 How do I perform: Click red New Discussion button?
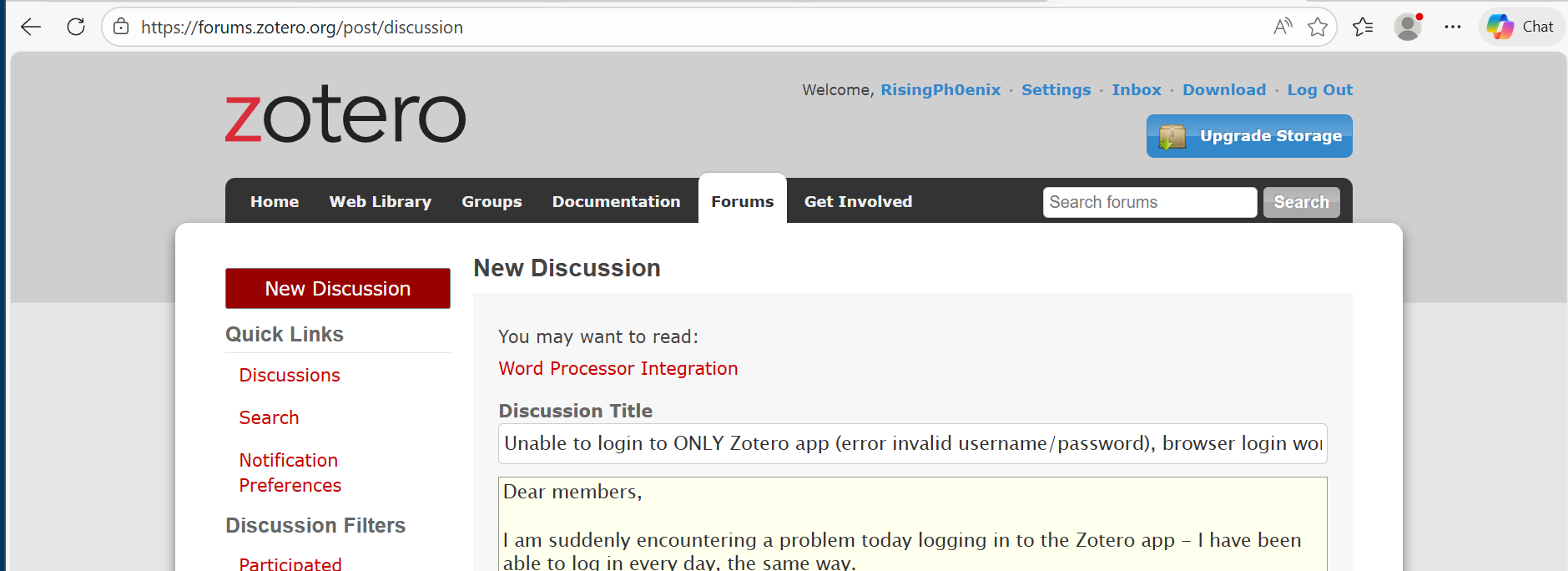click(338, 289)
